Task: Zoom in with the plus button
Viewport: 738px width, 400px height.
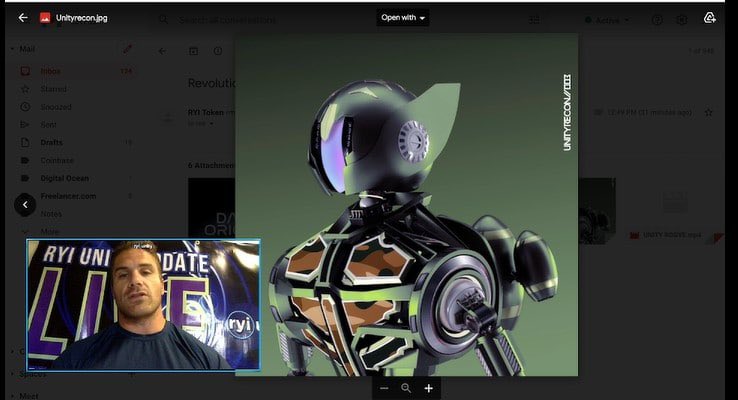Action: (428, 388)
